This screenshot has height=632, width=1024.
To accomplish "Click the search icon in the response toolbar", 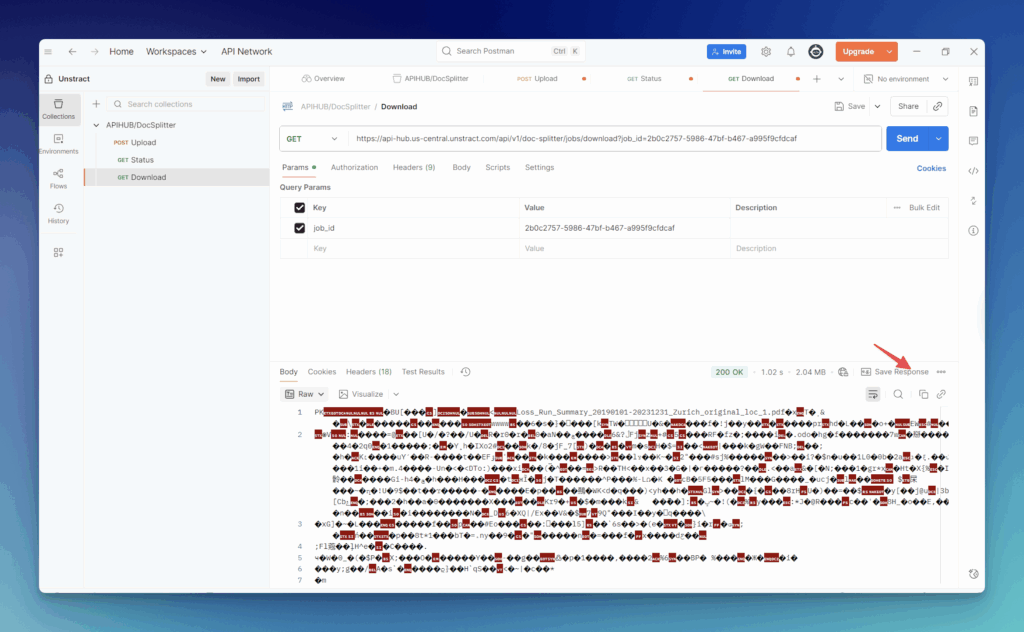I will tap(898, 394).
